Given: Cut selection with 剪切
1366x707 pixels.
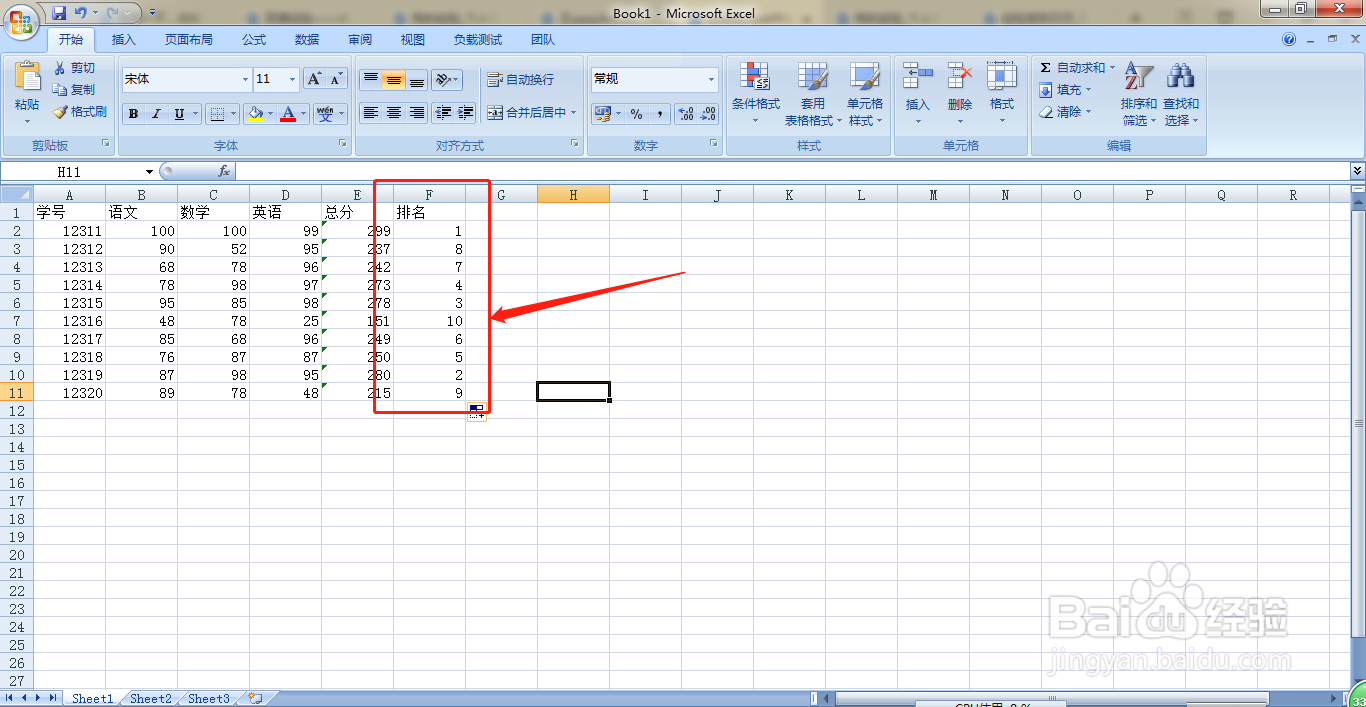Looking at the screenshot, I should 74,68.
